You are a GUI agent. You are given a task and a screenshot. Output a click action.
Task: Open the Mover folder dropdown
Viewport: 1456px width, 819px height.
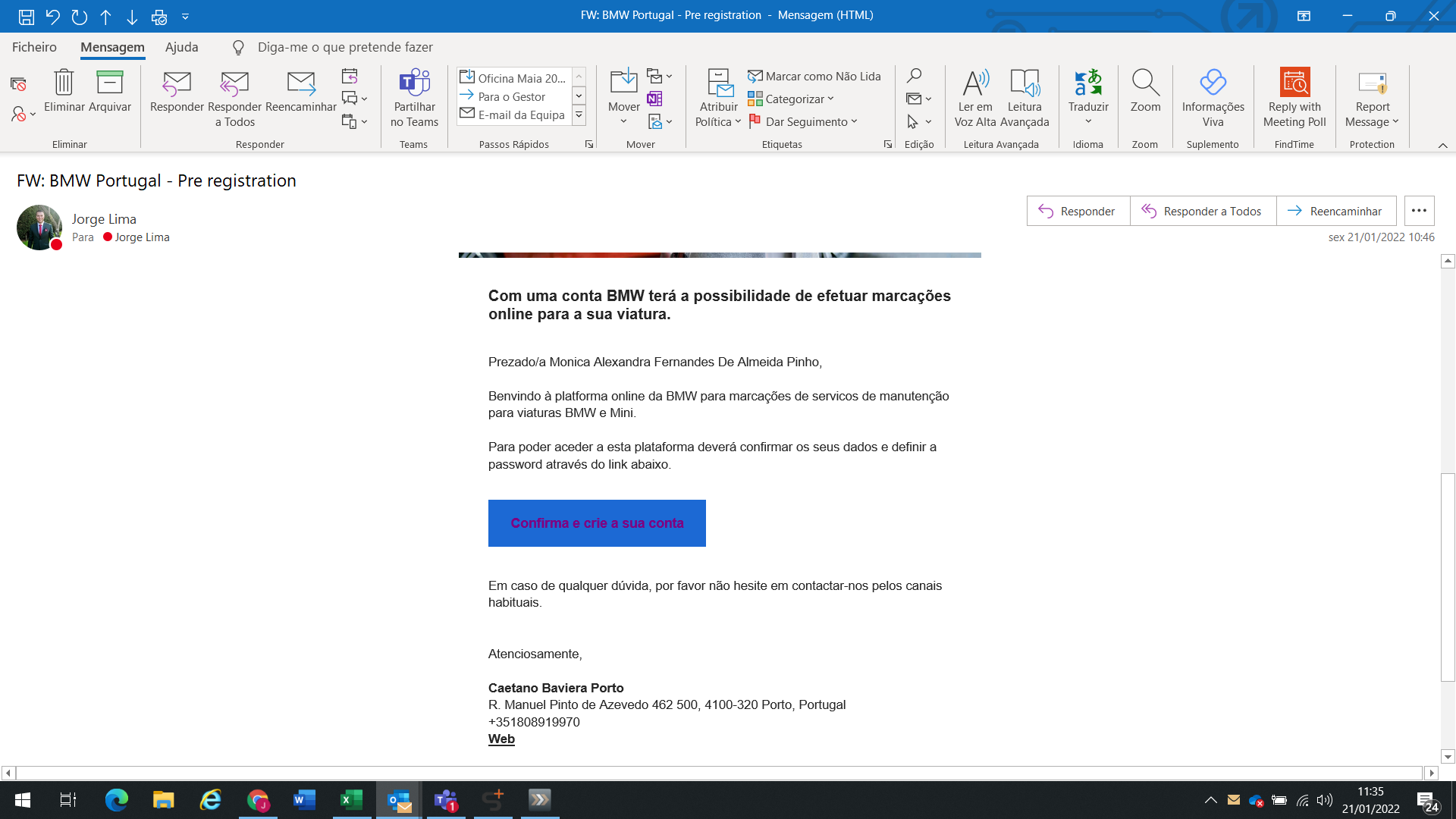[x=624, y=99]
